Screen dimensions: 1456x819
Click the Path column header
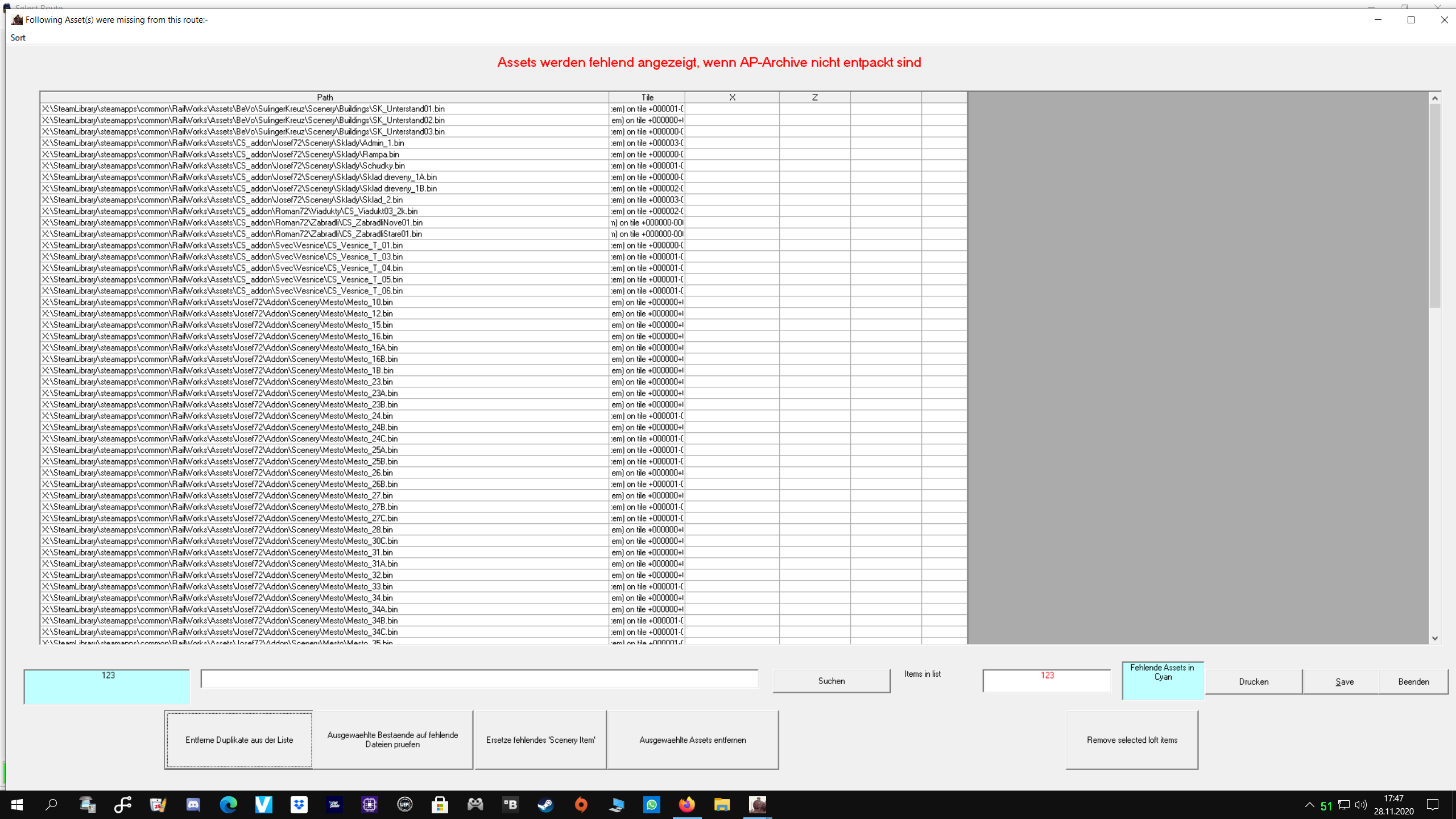coord(324,97)
